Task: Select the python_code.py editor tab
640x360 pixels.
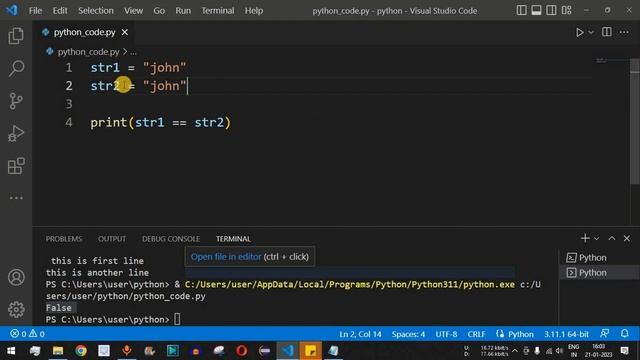Action: 84,32
